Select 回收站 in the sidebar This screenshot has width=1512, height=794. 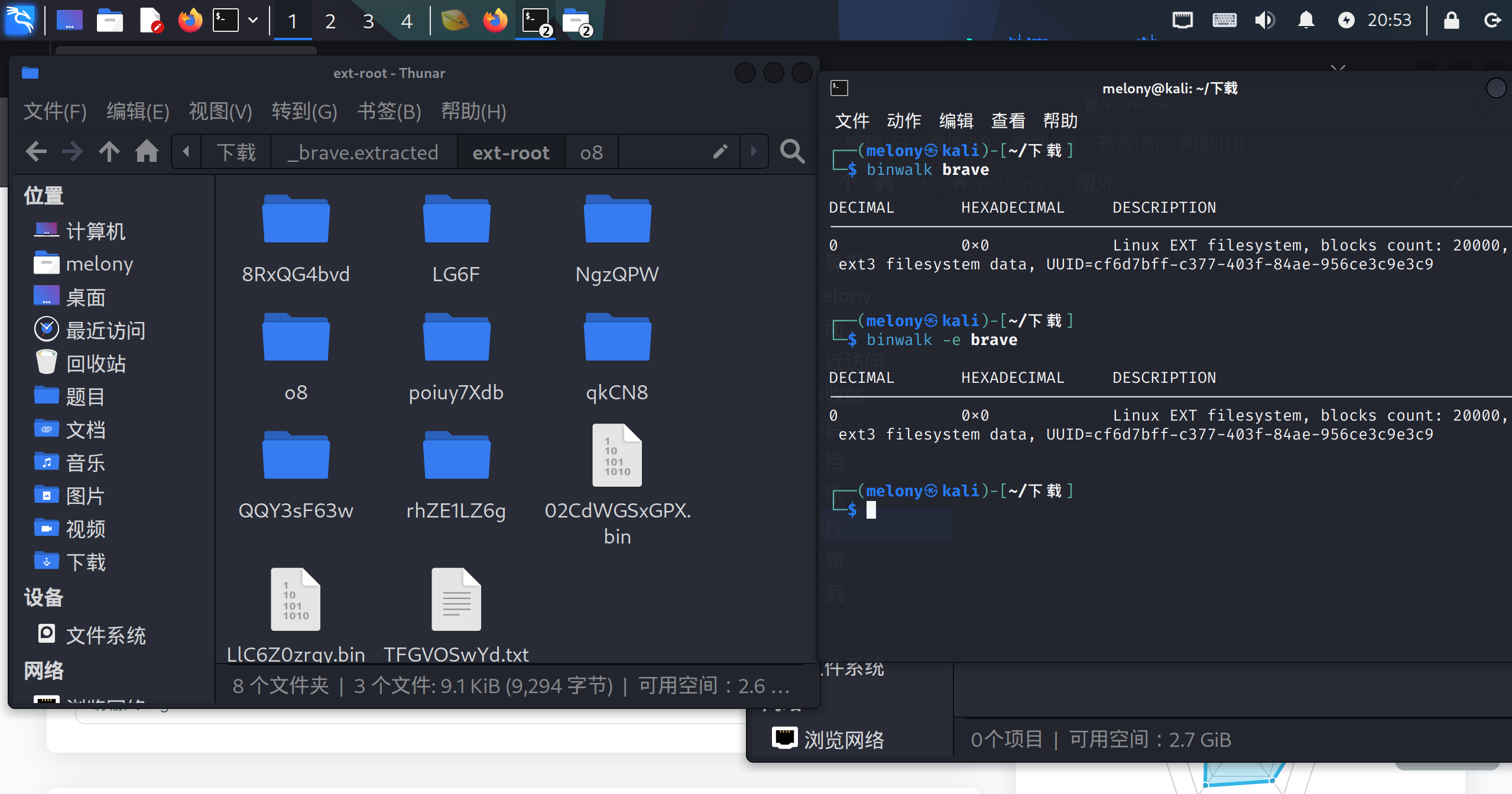click(x=96, y=363)
